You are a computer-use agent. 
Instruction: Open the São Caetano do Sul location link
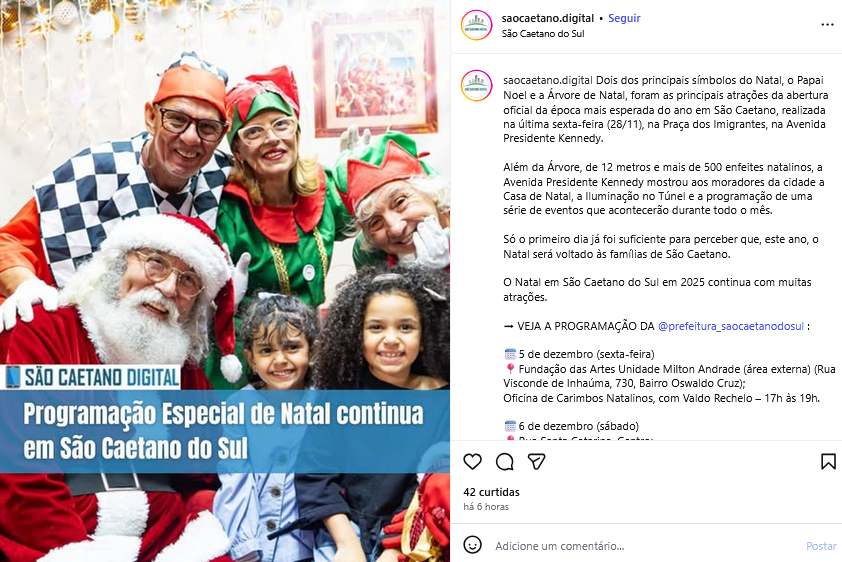coord(543,33)
